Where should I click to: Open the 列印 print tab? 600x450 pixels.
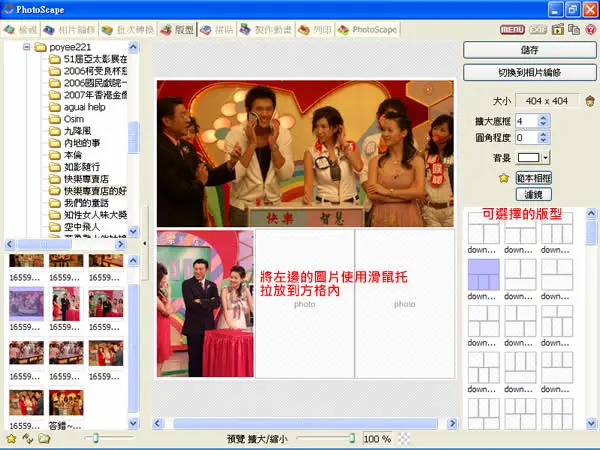pyautogui.click(x=315, y=30)
